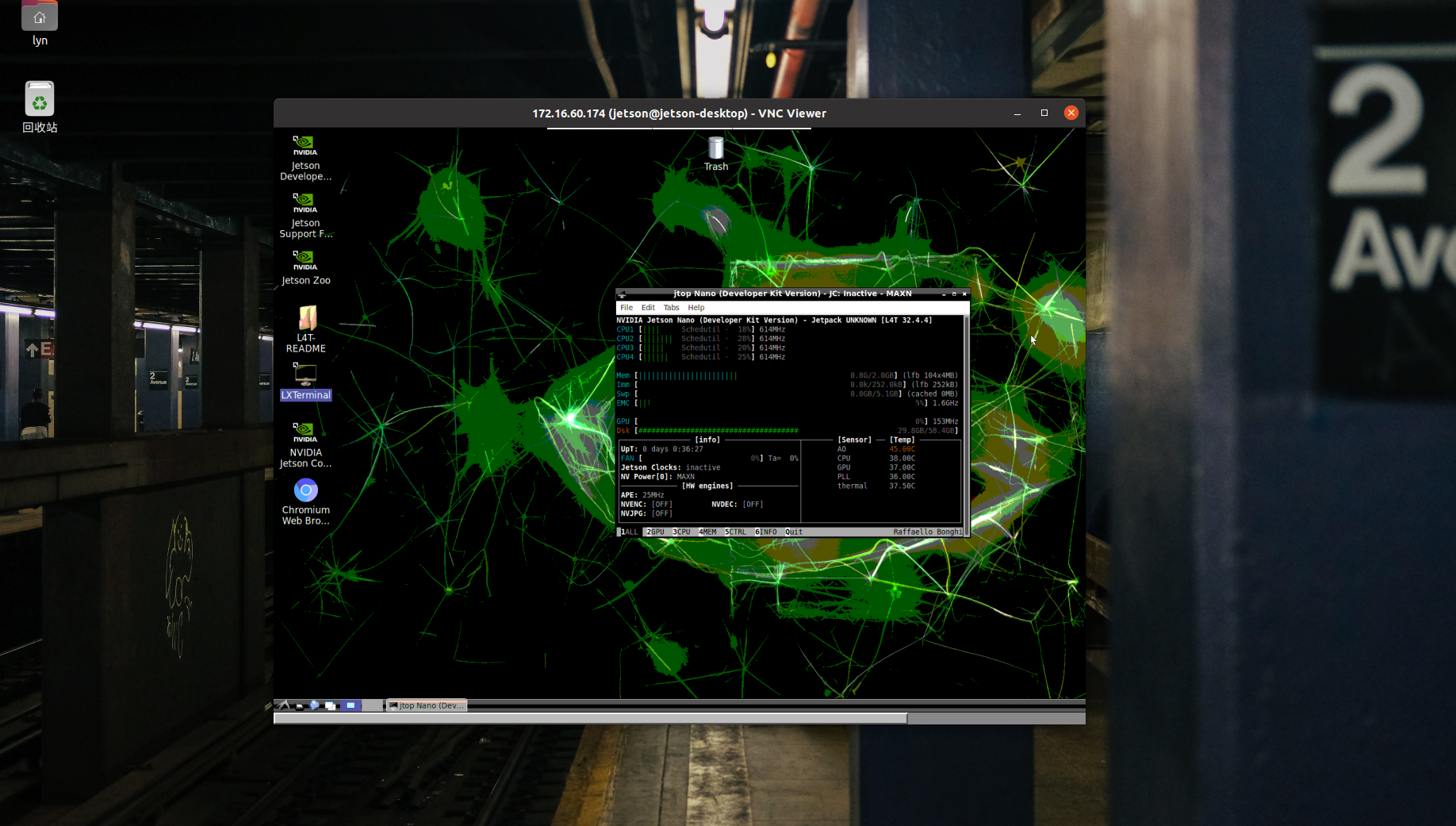Open the 回收站 recycle bin on the host desktop
The width and height of the screenshot is (1456, 826).
tap(40, 107)
